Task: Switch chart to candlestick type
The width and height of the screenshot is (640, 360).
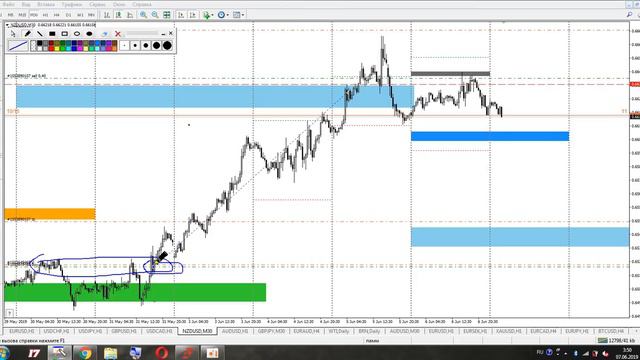Action: [118, 15]
